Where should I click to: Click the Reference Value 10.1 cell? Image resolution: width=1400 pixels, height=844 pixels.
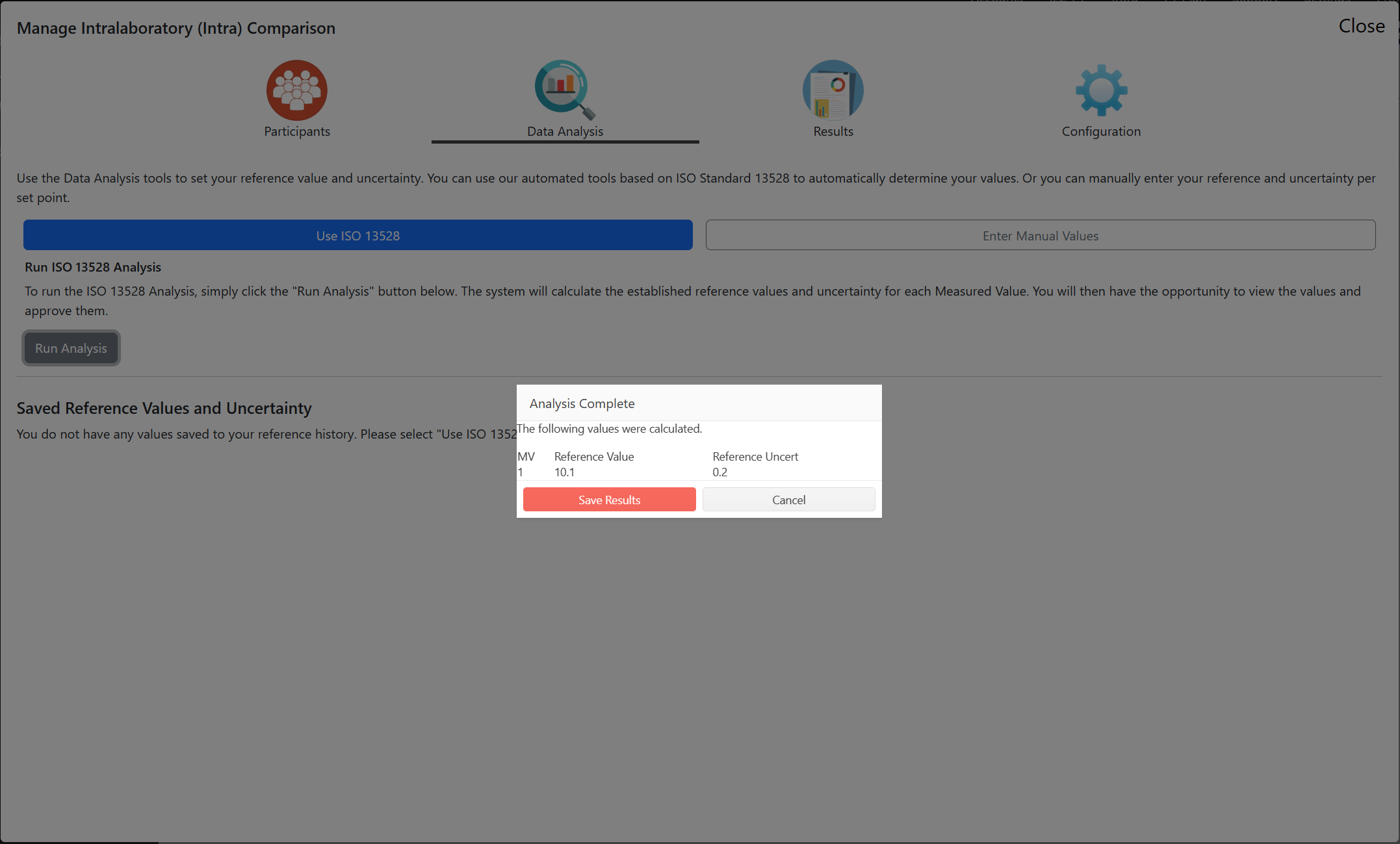pyautogui.click(x=564, y=472)
